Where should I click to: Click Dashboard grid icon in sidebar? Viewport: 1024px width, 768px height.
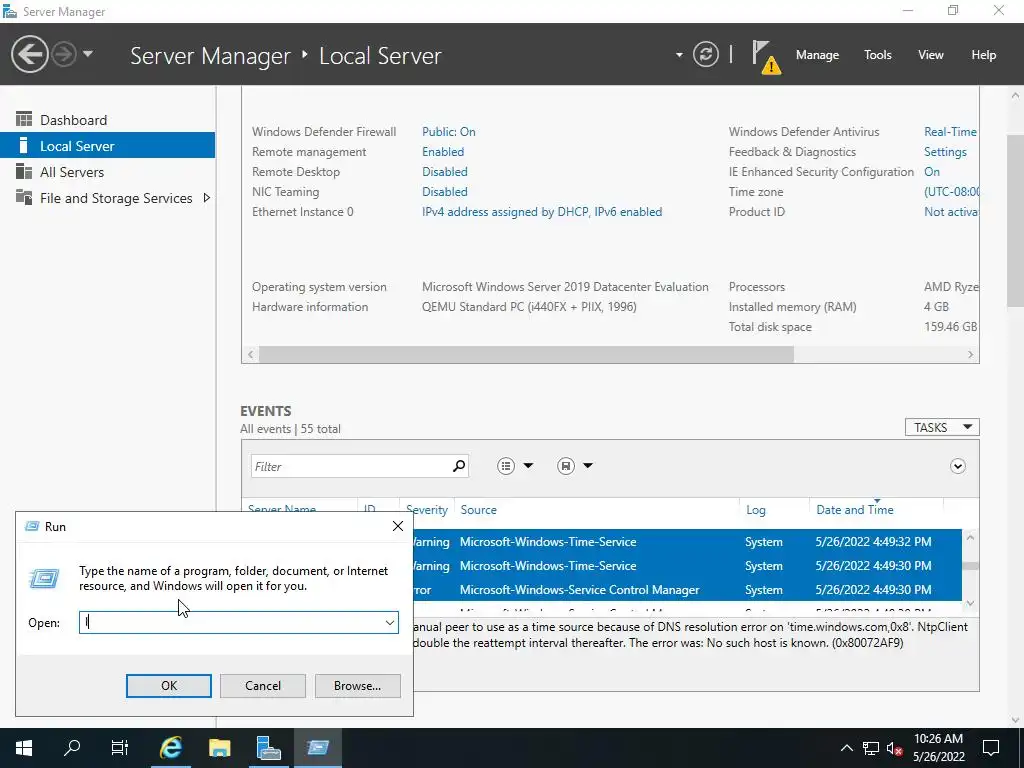tap(24, 119)
